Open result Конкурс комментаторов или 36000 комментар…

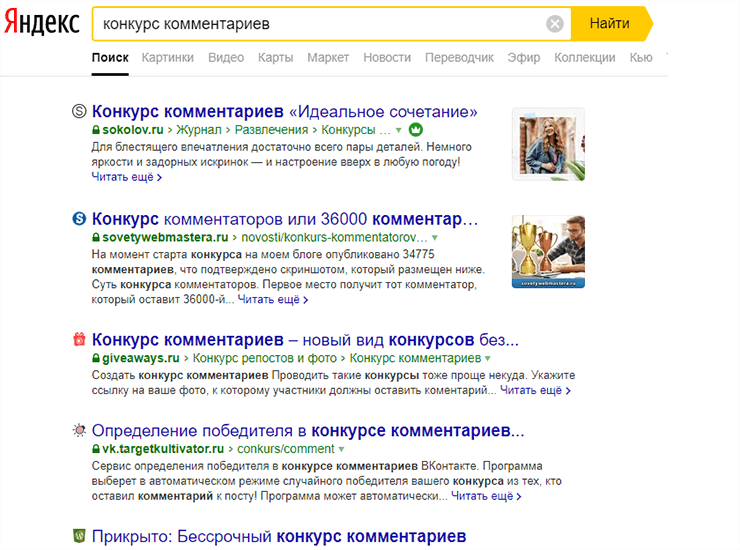click(x=285, y=219)
